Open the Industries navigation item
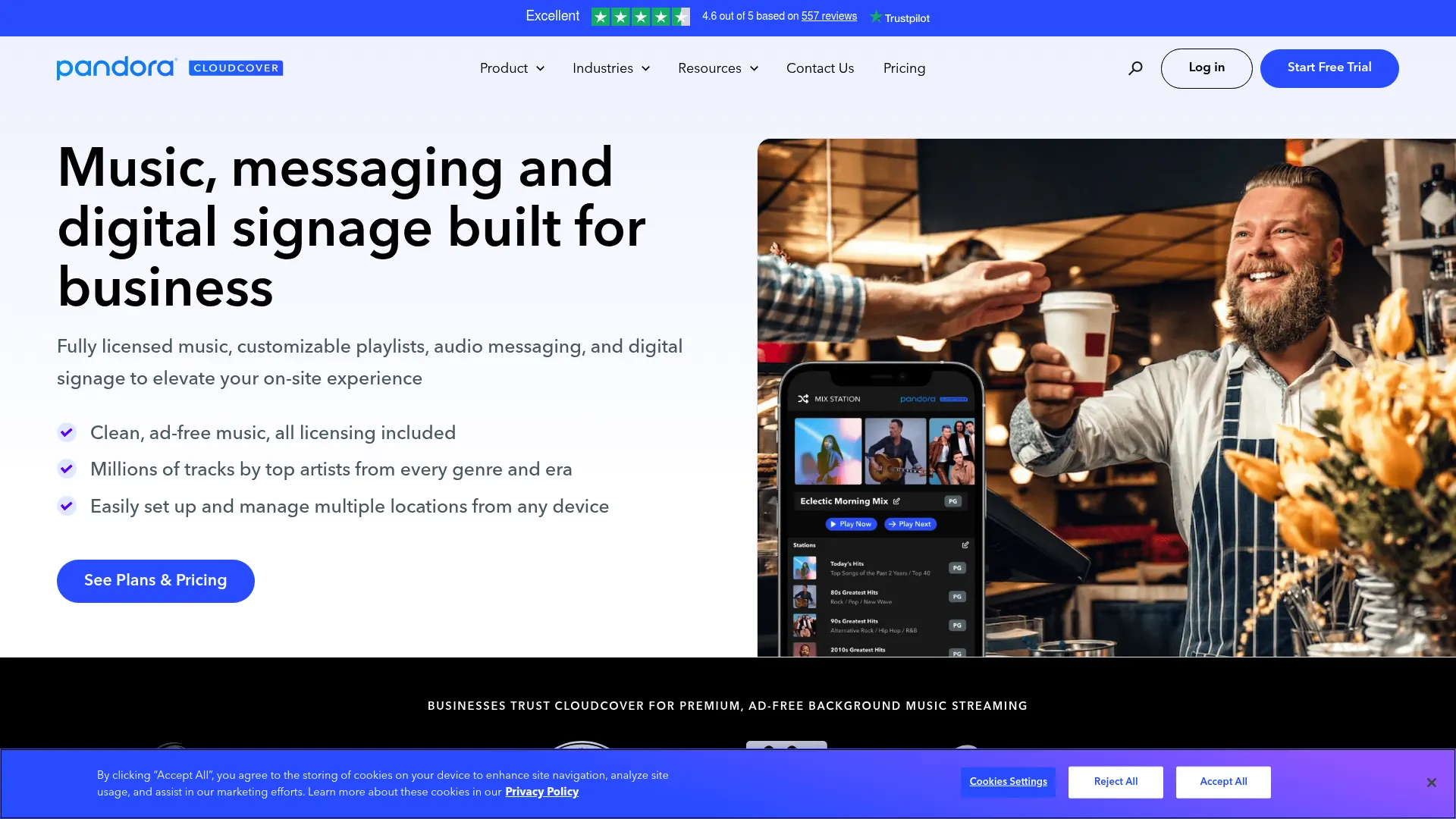 pos(603,68)
